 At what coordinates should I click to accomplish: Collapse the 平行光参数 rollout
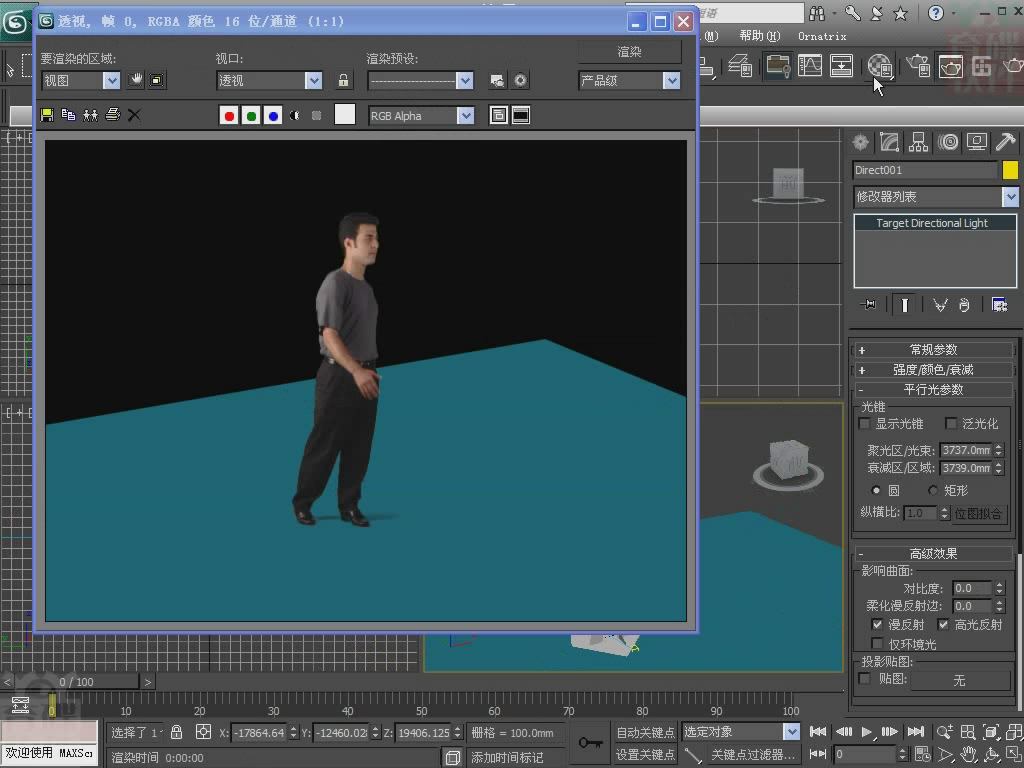click(933, 389)
